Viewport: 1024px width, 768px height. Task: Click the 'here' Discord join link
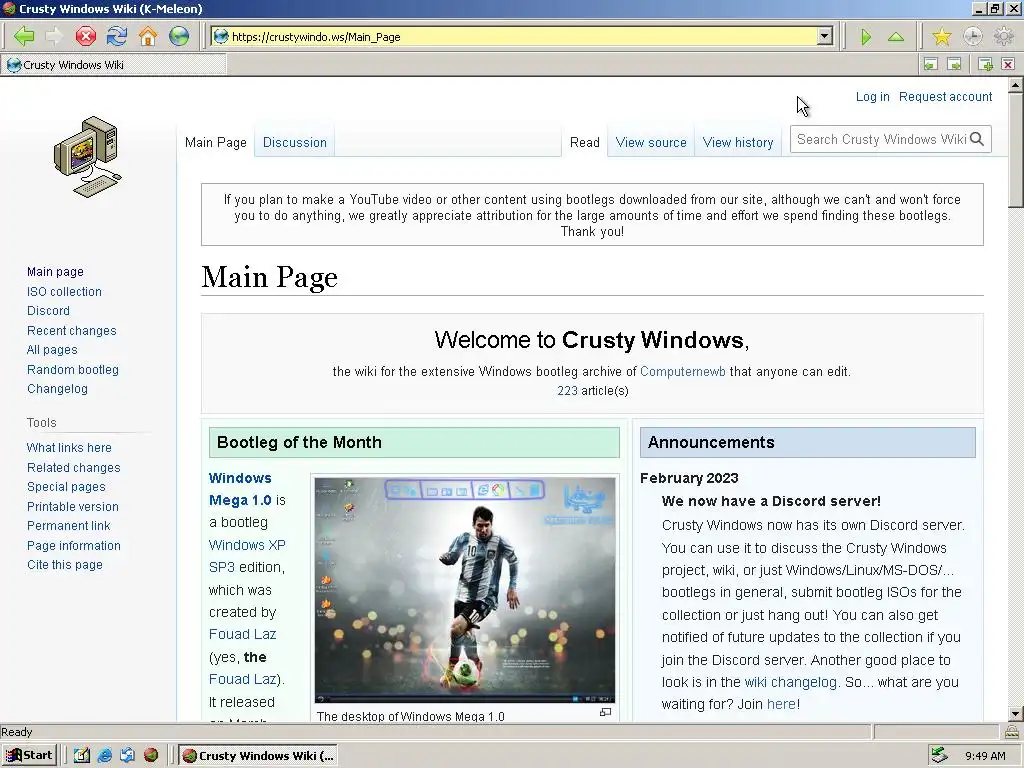click(781, 705)
